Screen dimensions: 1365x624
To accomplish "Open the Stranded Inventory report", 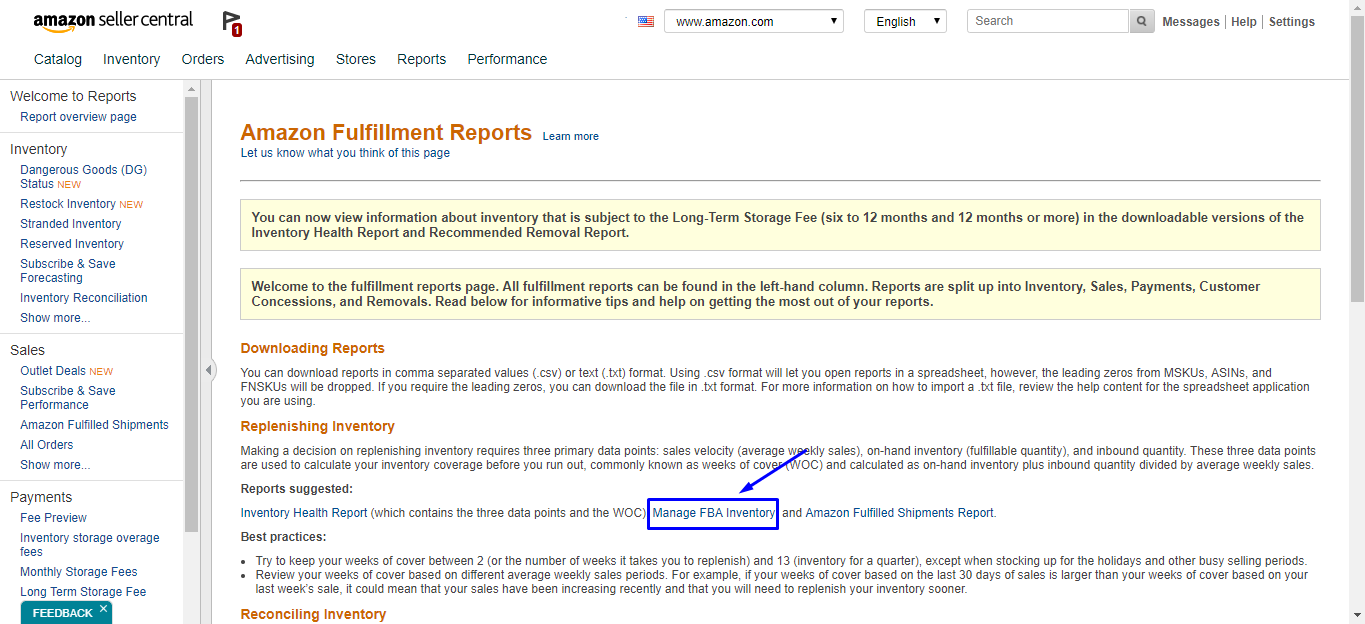I will (x=71, y=224).
